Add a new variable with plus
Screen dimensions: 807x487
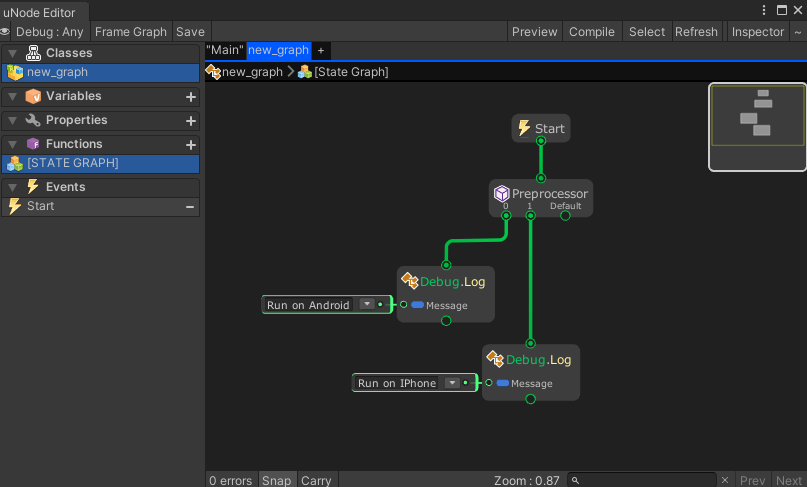(190, 97)
